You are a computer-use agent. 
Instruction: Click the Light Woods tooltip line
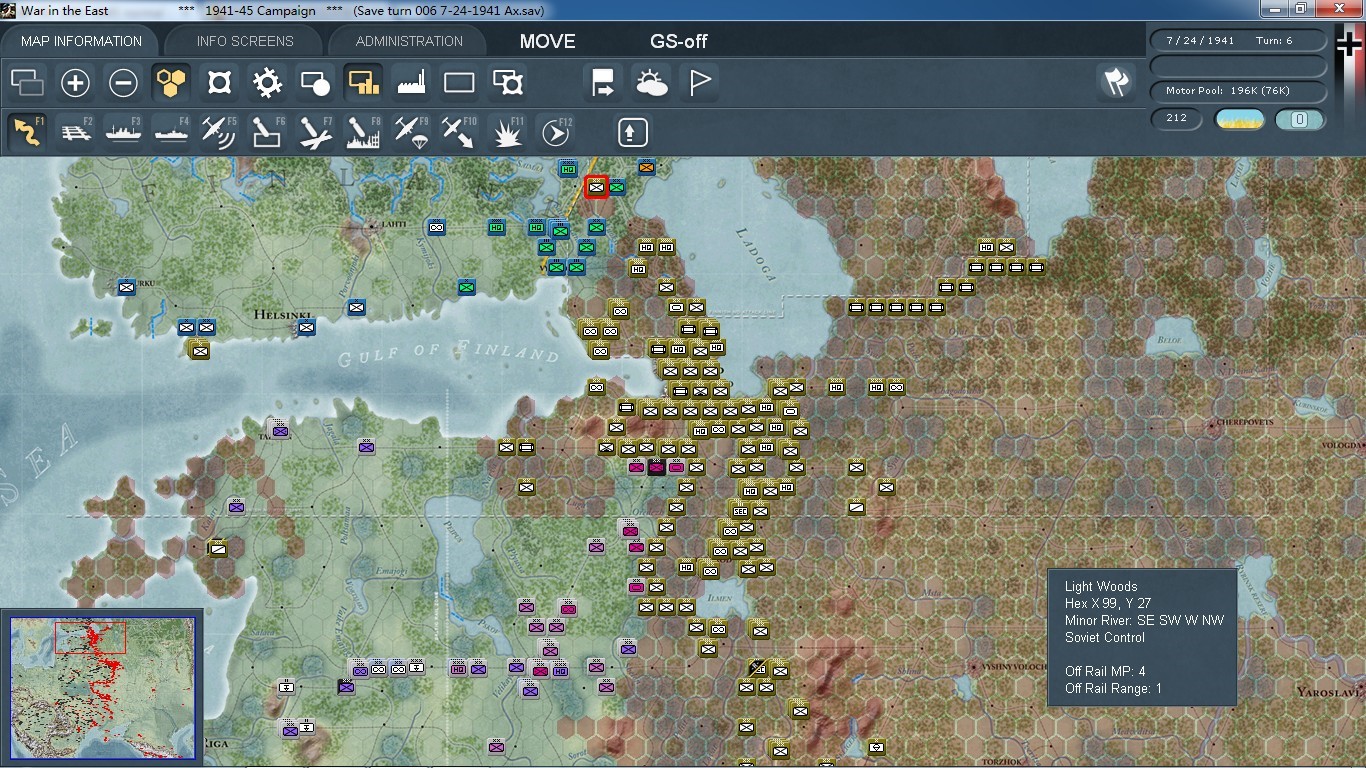[x=1101, y=586]
